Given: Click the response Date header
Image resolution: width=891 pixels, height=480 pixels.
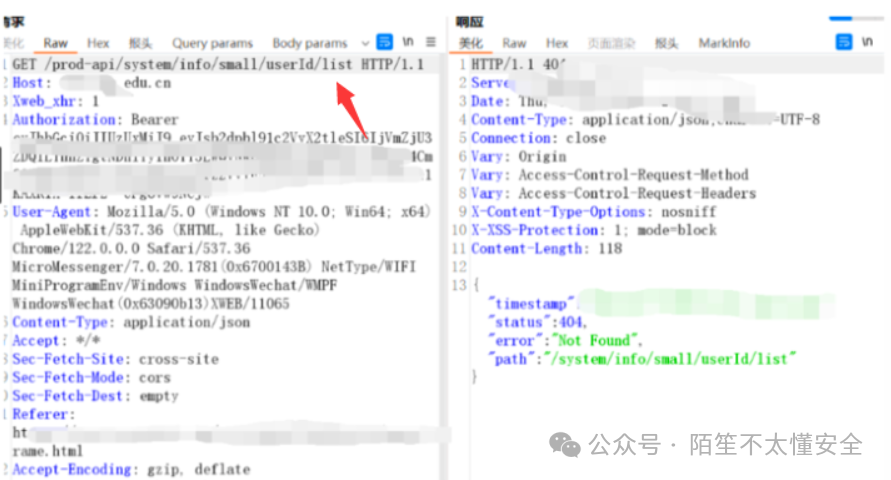Looking at the screenshot, I should (509, 102).
